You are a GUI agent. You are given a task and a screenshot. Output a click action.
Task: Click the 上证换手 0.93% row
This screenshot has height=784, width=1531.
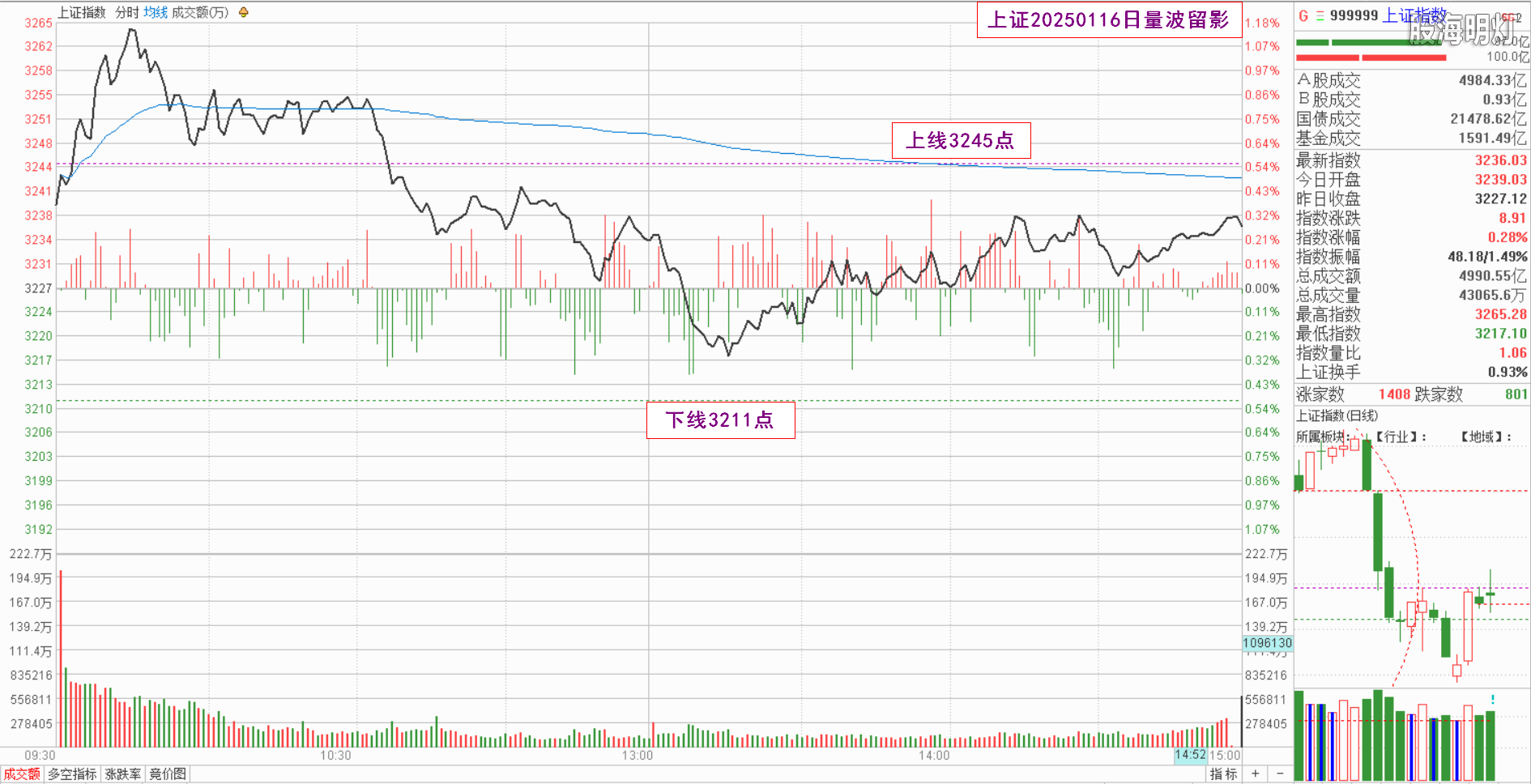tap(1412, 373)
